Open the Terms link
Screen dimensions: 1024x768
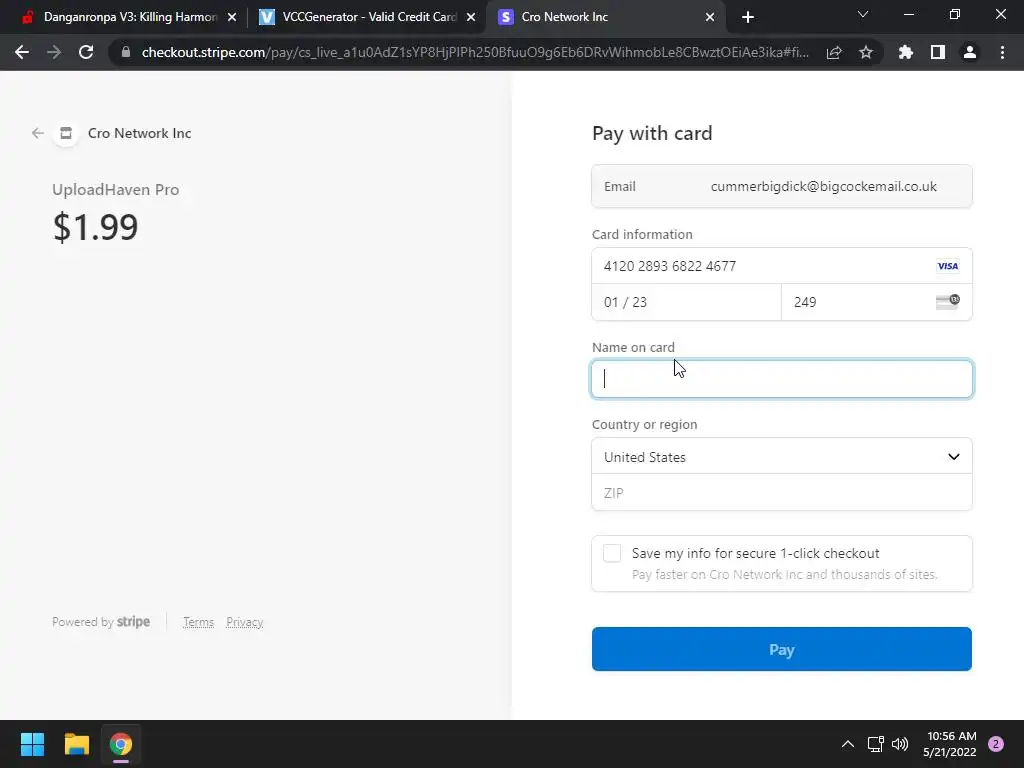[x=199, y=622]
